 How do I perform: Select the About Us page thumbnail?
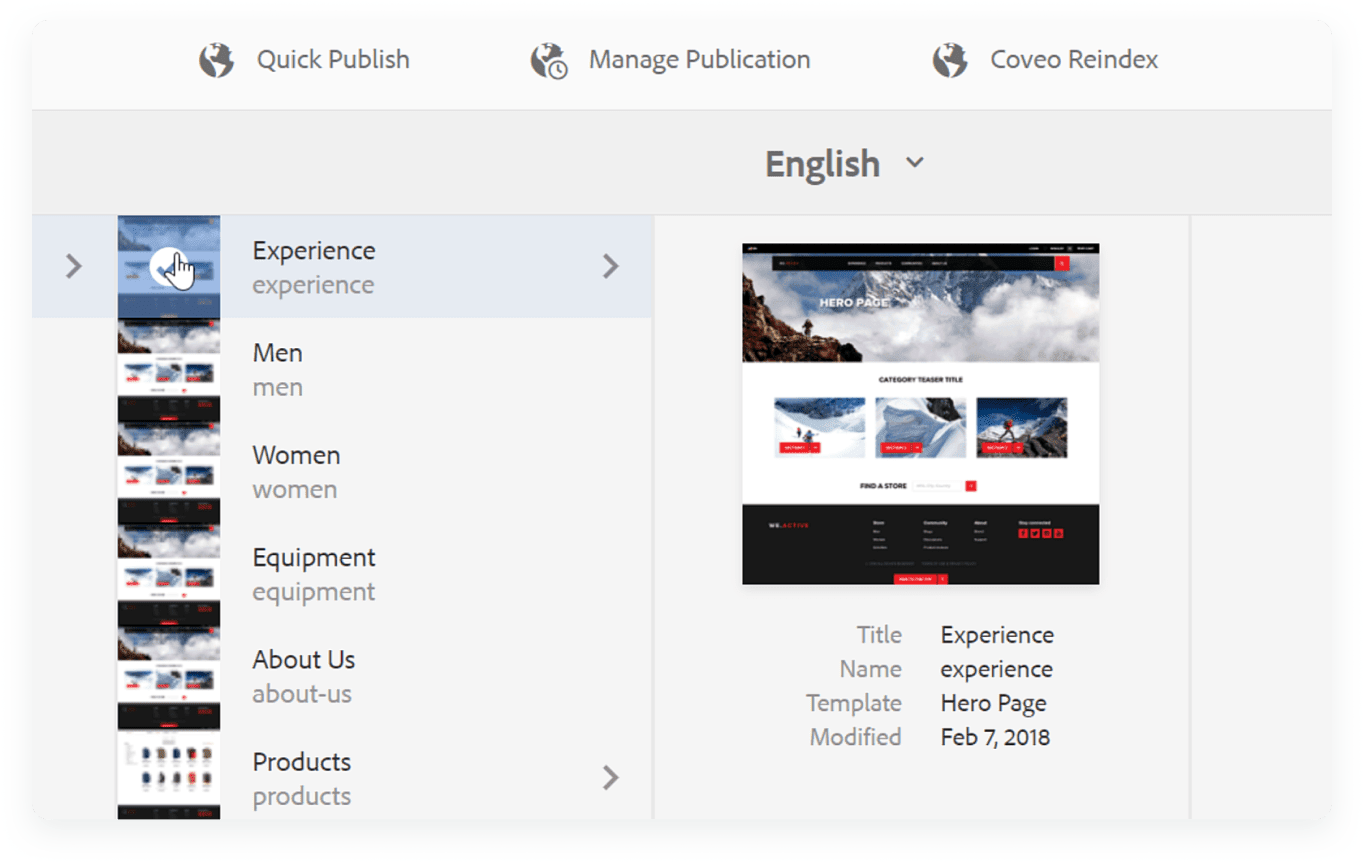[x=169, y=676]
